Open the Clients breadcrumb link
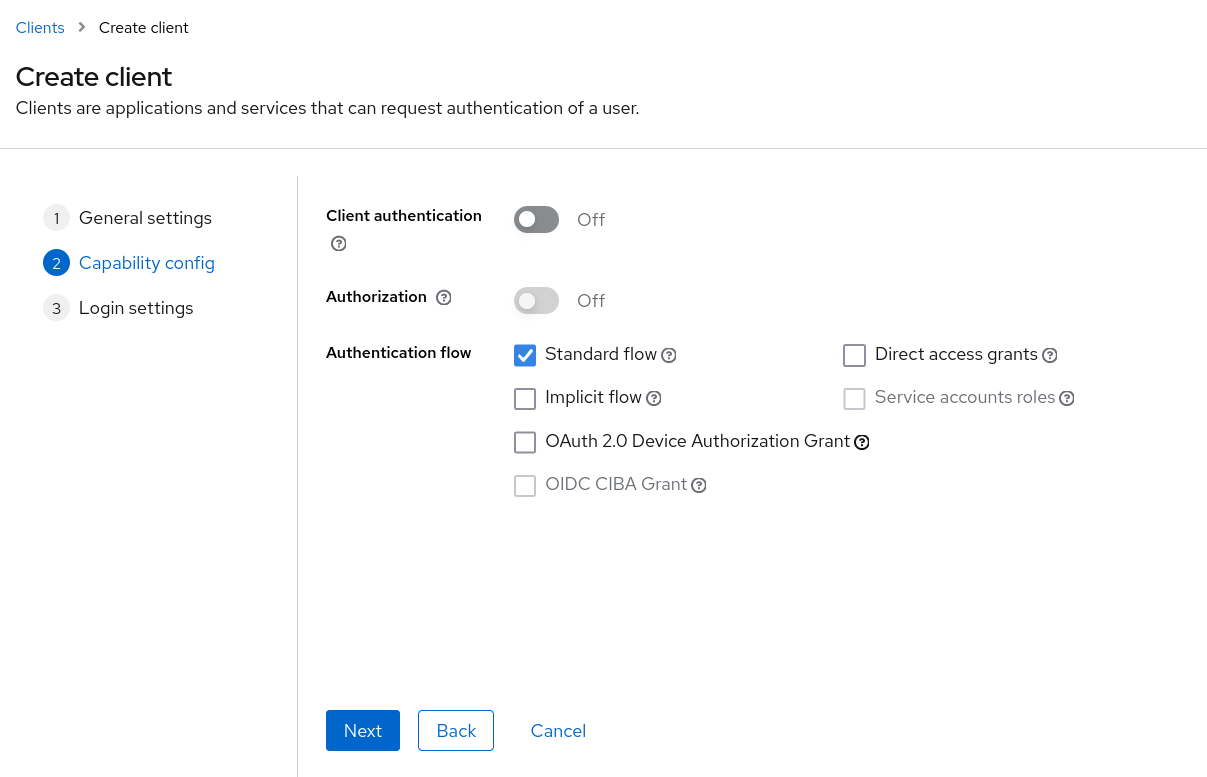1207x777 pixels. click(x=40, y=28)
